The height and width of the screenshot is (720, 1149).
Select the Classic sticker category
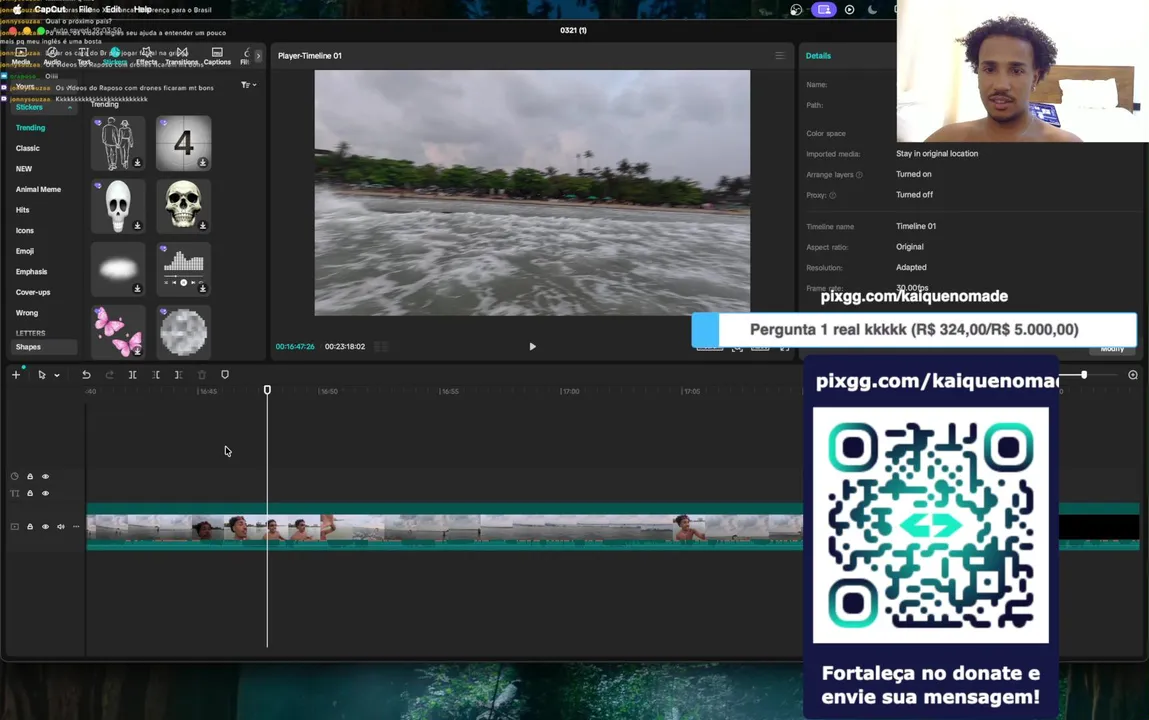[28, 148]
